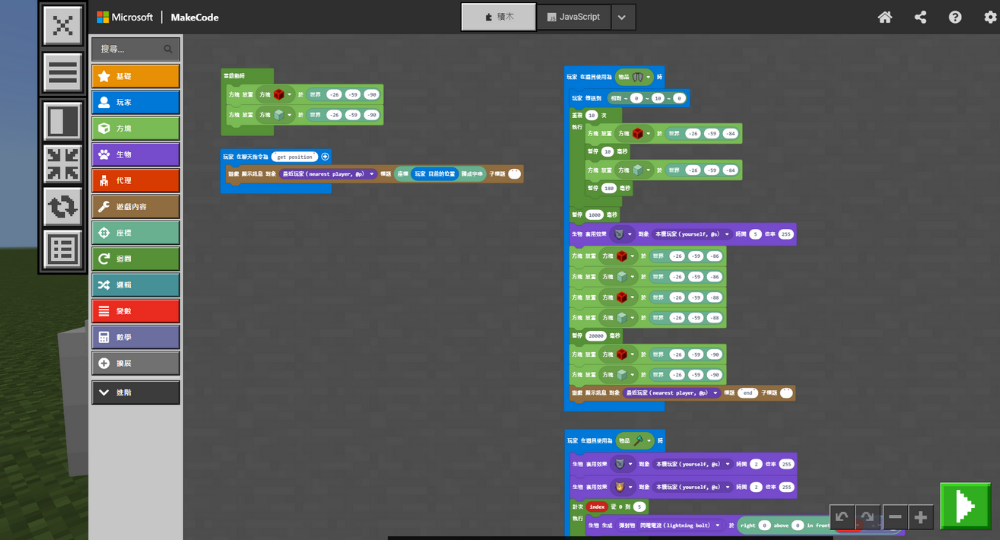Open the 生物 mobs block category
The image size is (1000, 540).
pyautogui.click(x=135, y=154)
